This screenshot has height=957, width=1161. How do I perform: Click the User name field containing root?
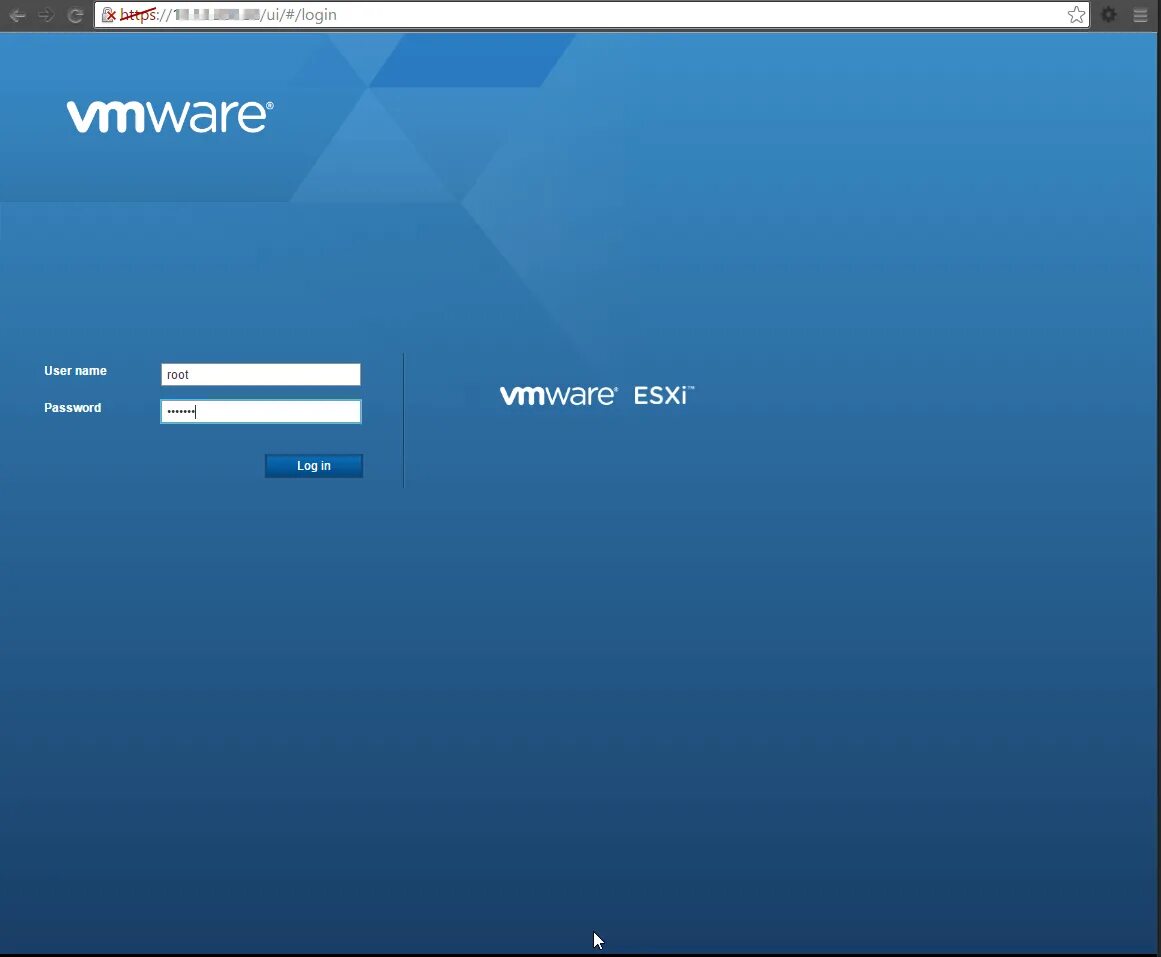pos(261,374)
